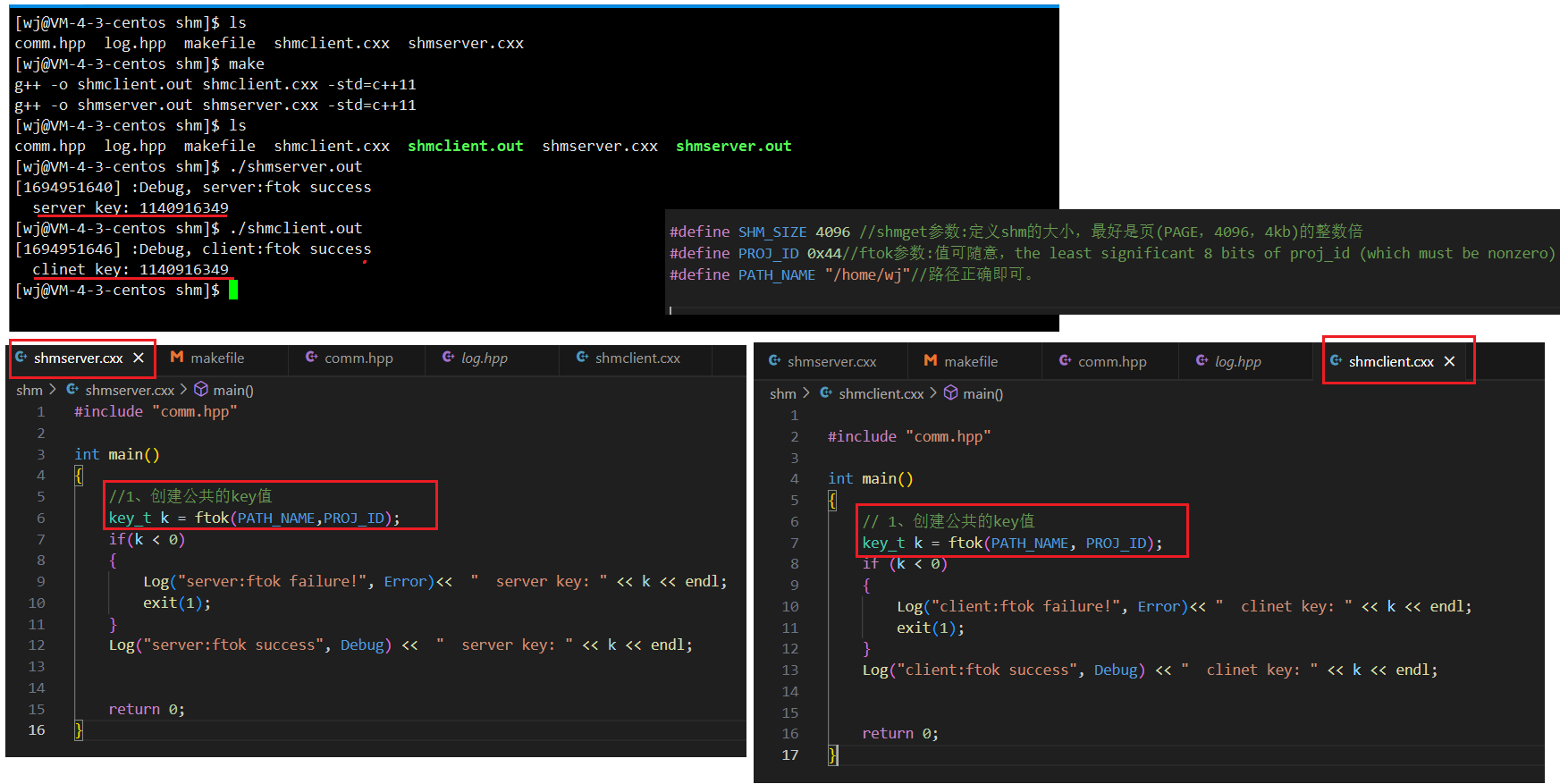Click SHM_SIZE in the #define snippet
Image resolution: width=1560 pixels, height=784 pixels.
tap(772, 232)
